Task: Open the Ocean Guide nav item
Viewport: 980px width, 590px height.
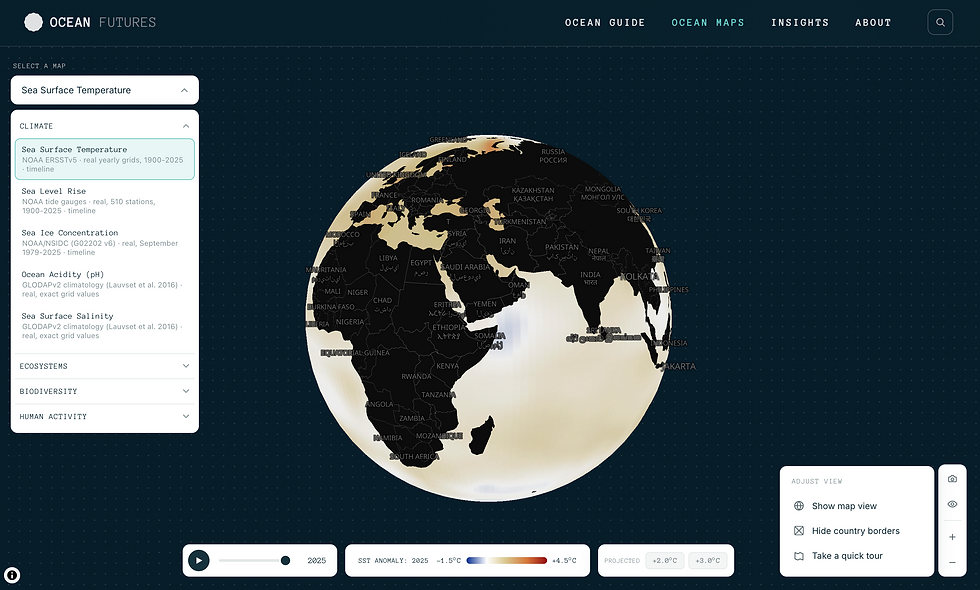Action: click(x=605, y=22)
